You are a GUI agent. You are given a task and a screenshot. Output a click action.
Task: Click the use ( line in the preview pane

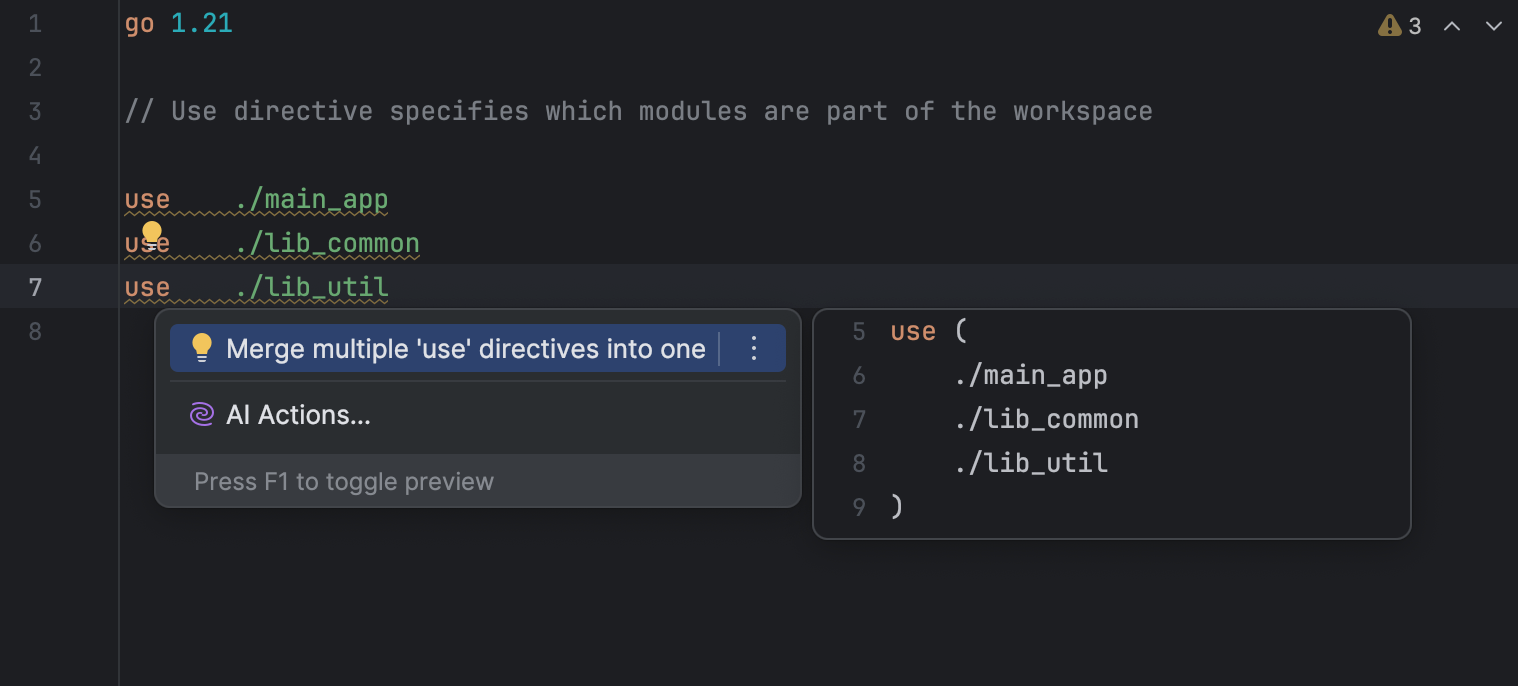click(924, 331)
